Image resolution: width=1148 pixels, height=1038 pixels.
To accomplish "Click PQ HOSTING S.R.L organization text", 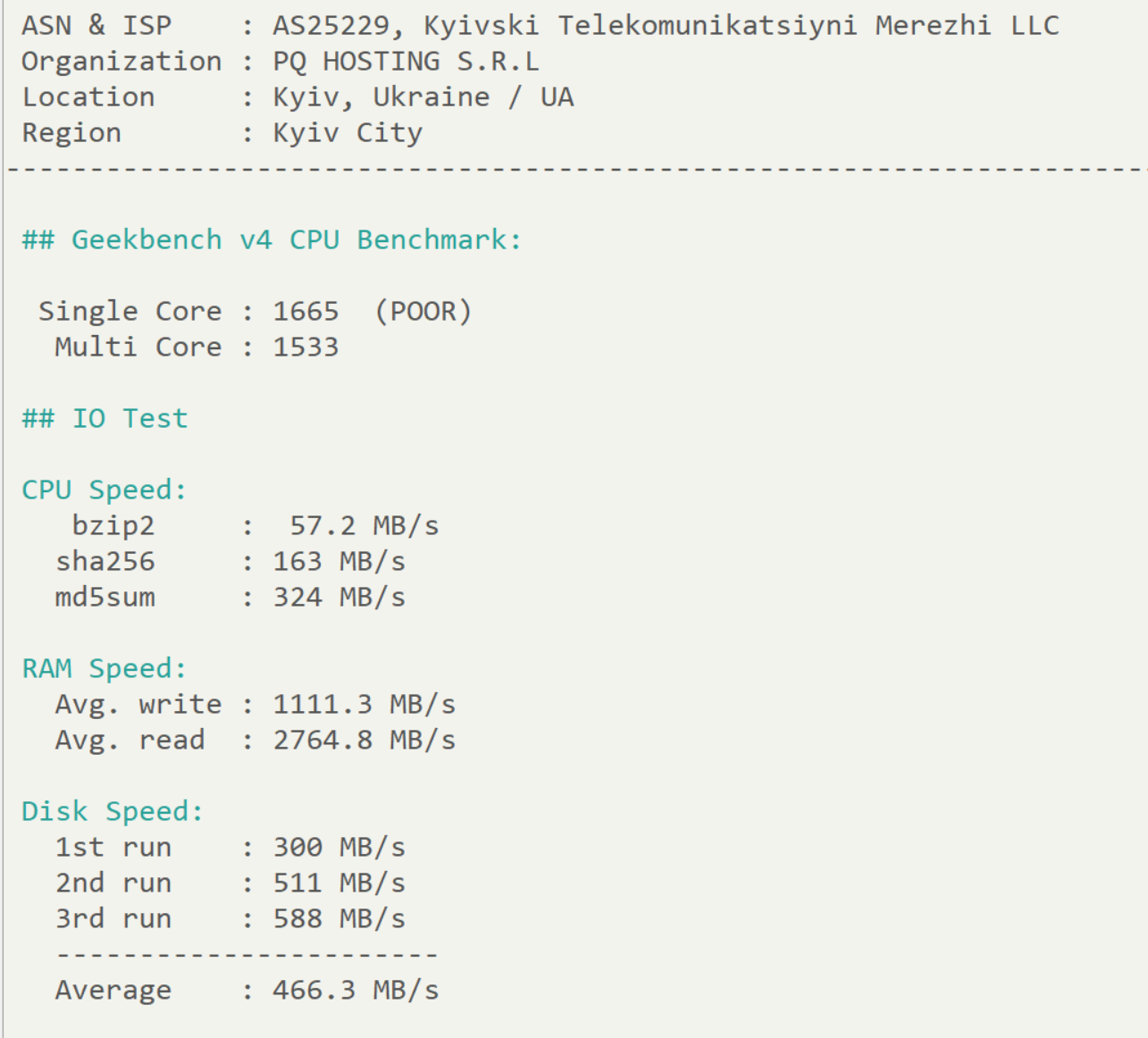I will coord(406,62).
